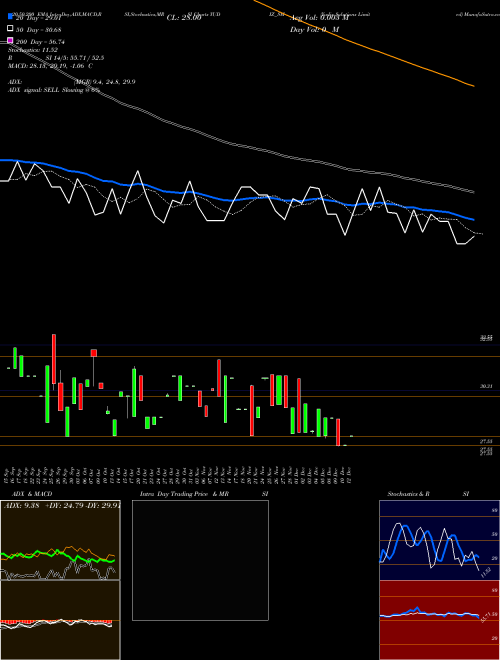Click the ADX values '9.4, 24.8, 29.9'
Viewport: 500px width, 660px height.
tap(114, 82)
